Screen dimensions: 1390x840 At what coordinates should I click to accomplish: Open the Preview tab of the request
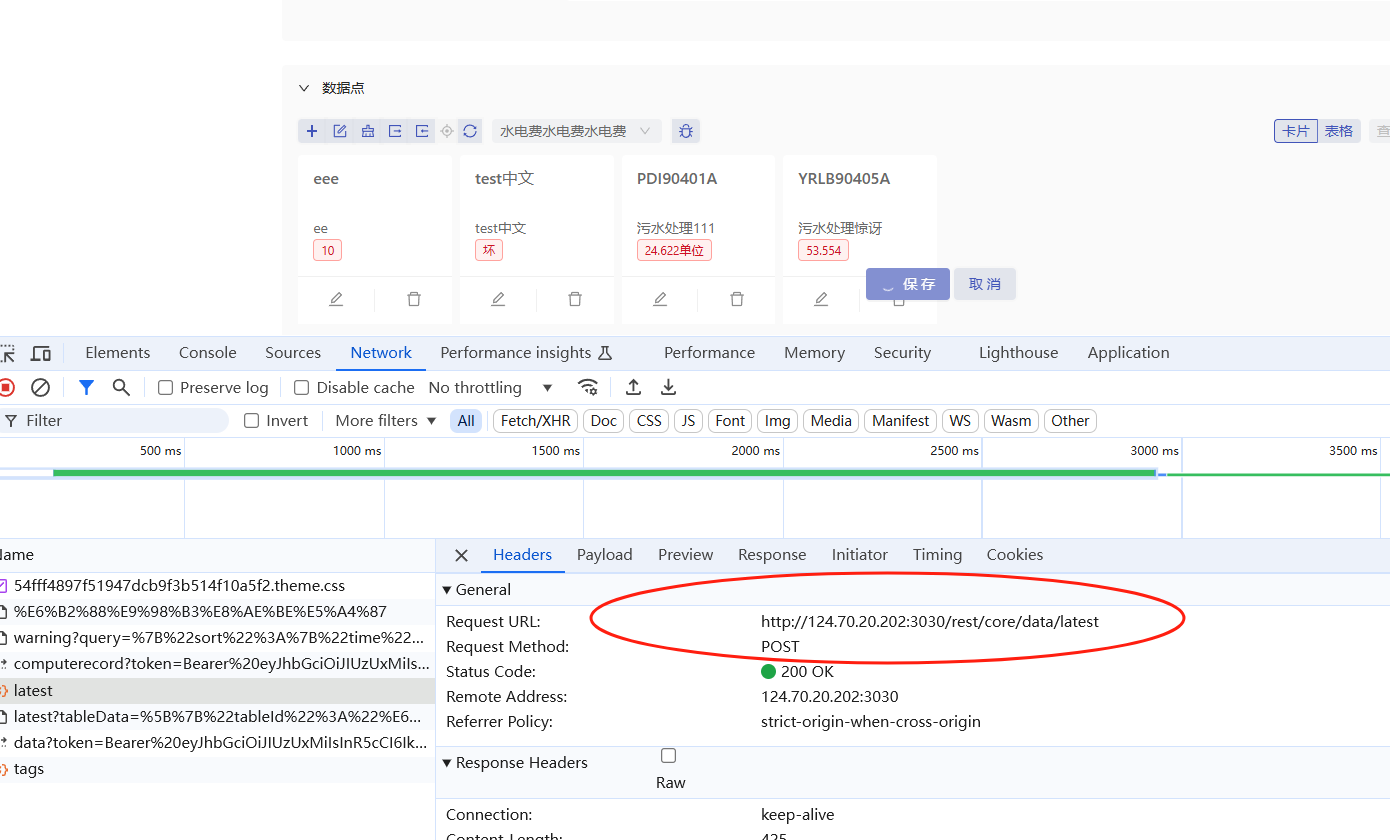coord(685,555)
